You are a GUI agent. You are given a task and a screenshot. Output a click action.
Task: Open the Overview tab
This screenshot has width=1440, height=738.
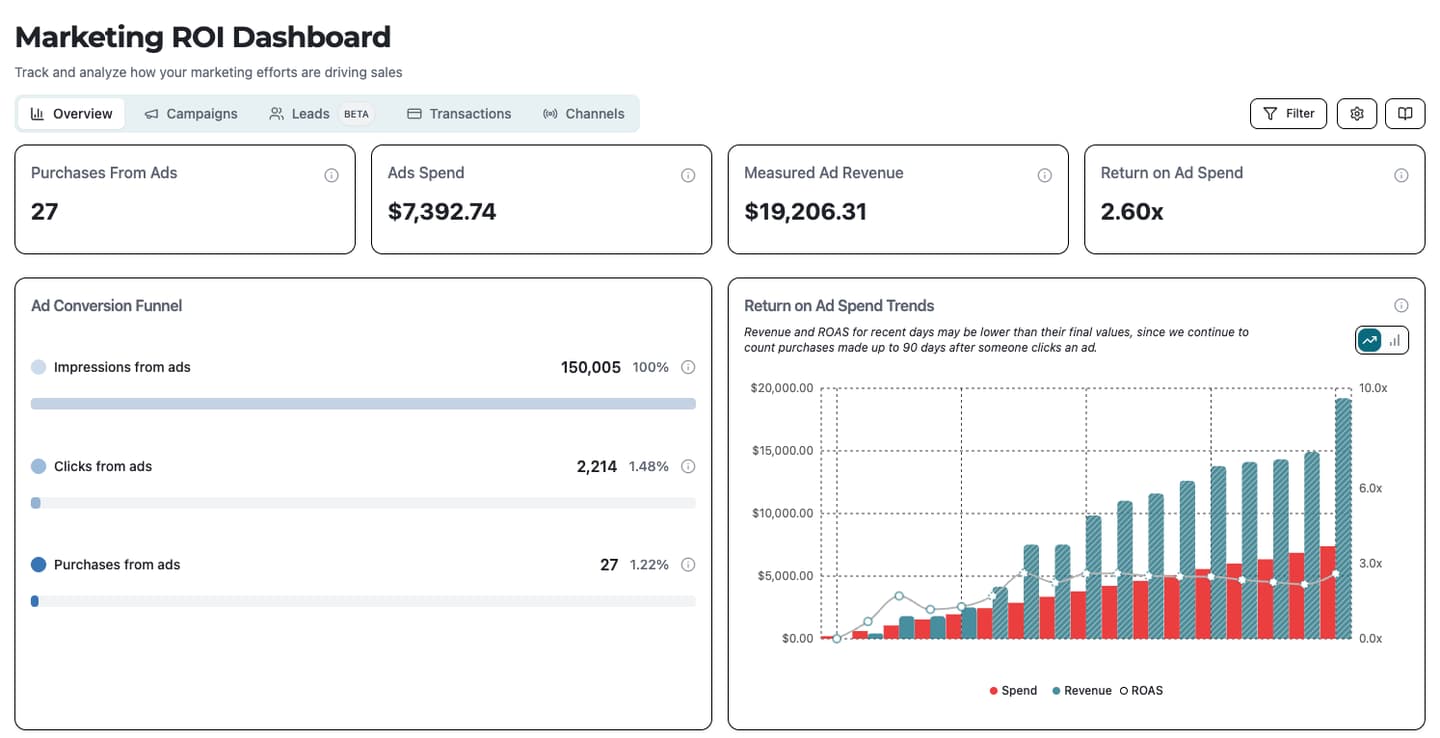click(71, 114)
